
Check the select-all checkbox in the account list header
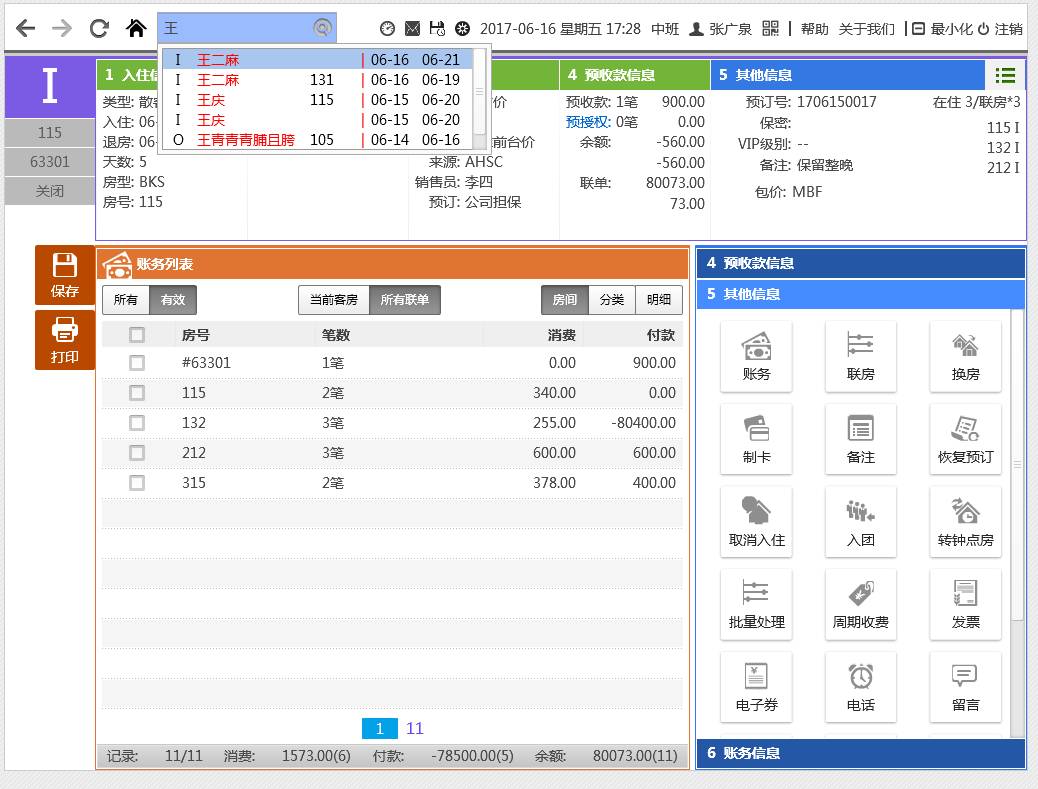[x=136, y=334]
